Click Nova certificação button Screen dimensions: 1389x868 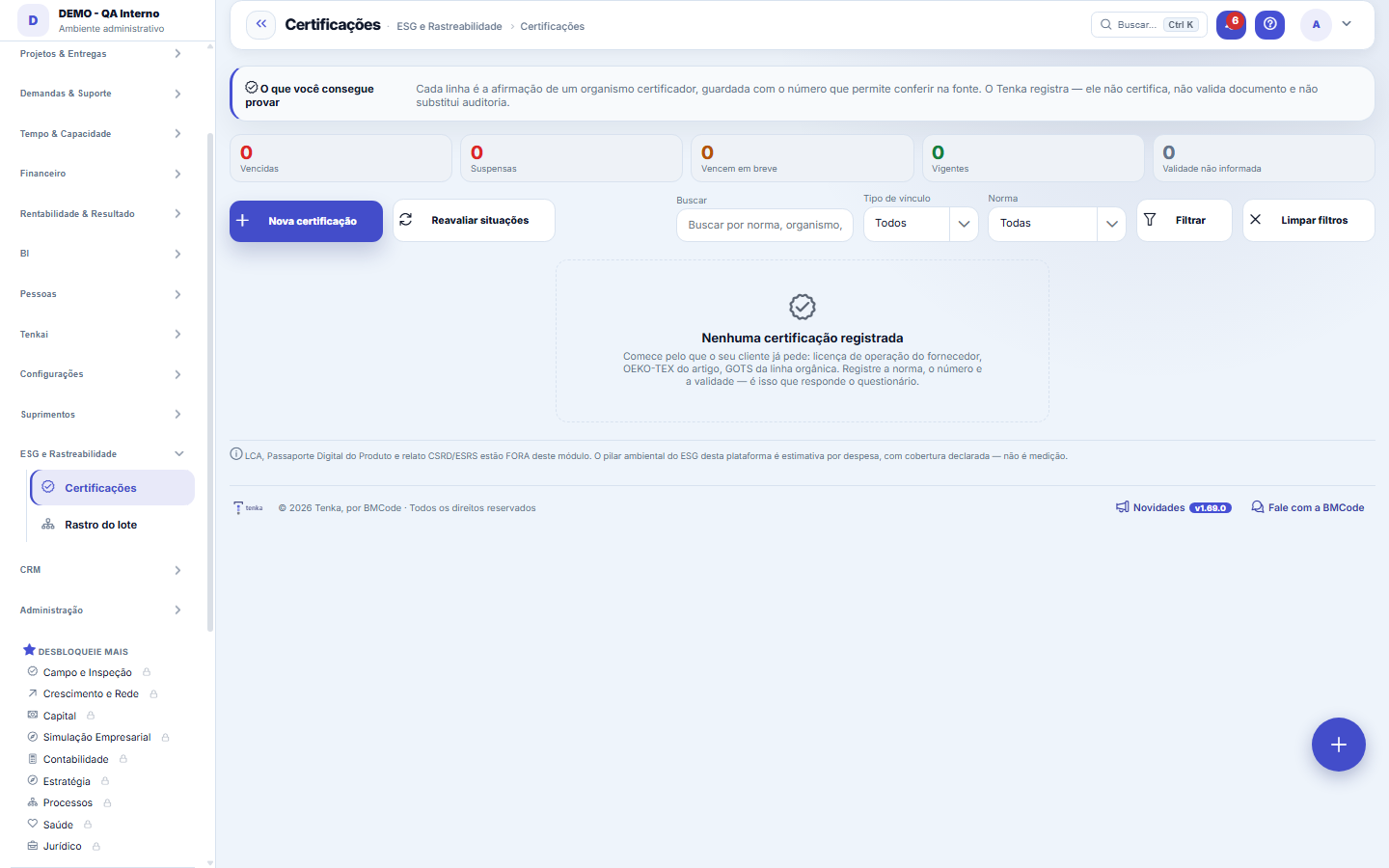306,221
